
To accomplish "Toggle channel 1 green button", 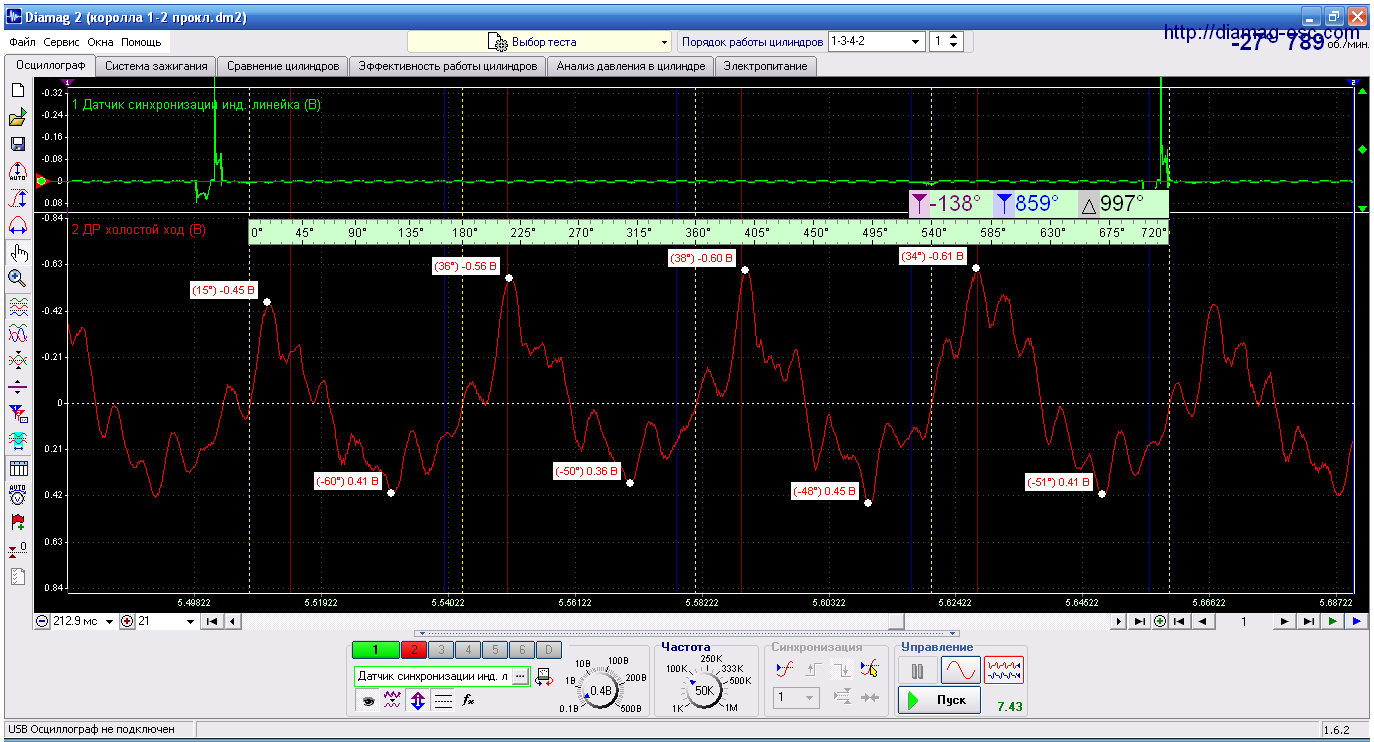I will click(x=375, y=650).
